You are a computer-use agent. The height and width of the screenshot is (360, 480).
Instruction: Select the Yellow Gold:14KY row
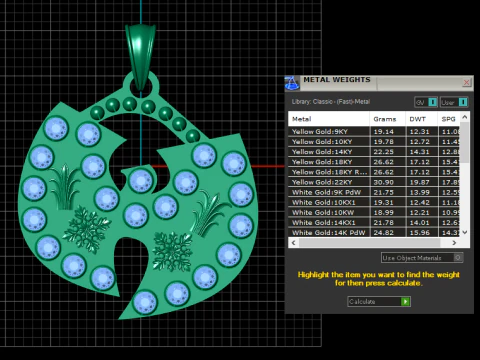[x=374, y=152]
